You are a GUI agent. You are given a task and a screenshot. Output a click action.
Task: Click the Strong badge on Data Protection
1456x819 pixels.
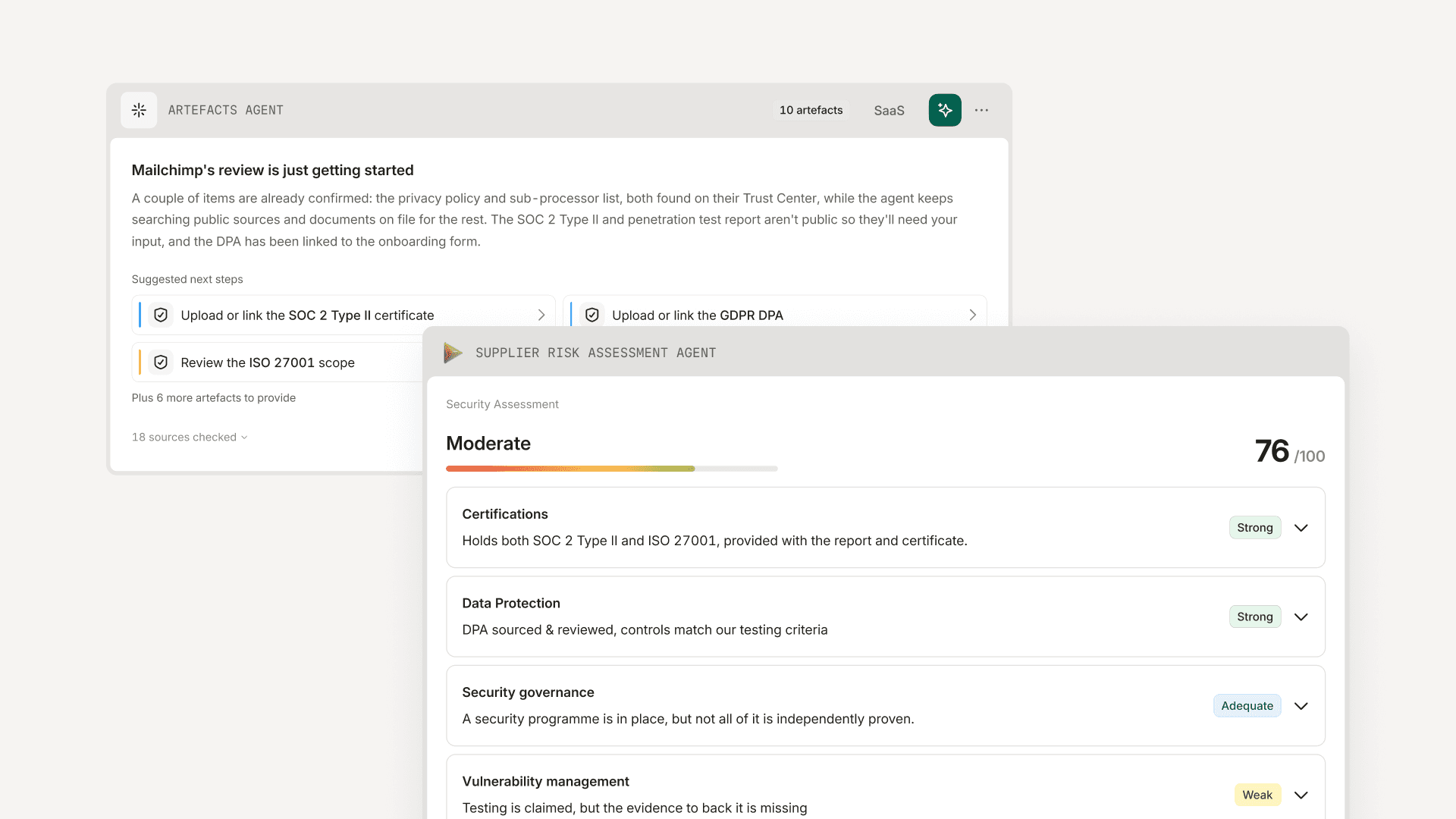(1255, 617)
